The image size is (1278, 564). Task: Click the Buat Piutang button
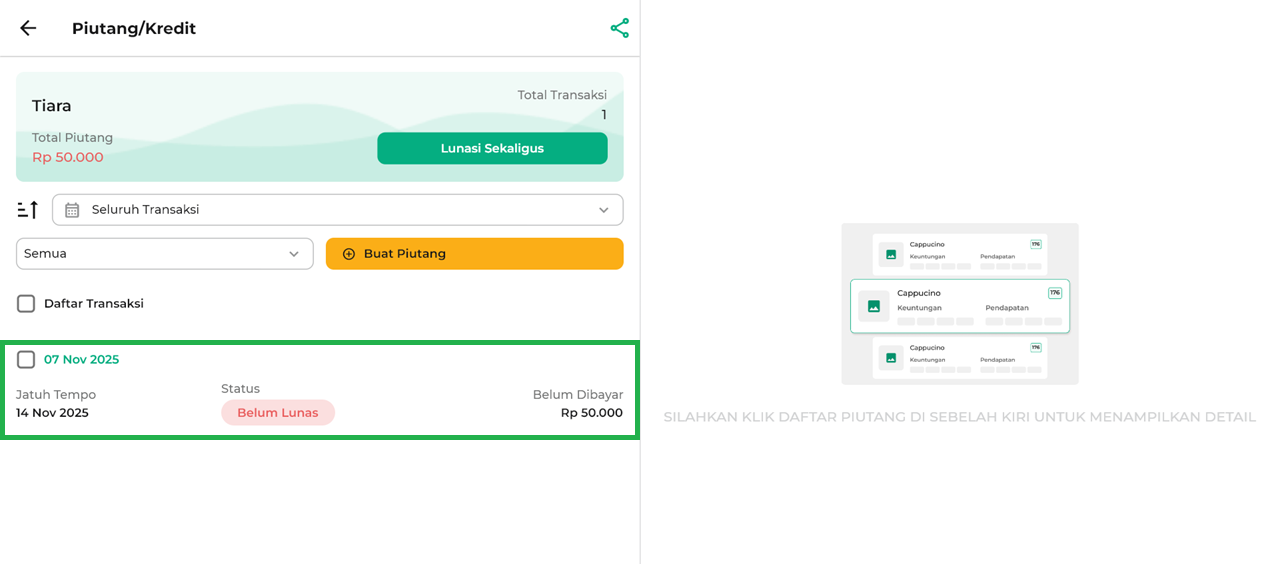click(x=474, y=254)
